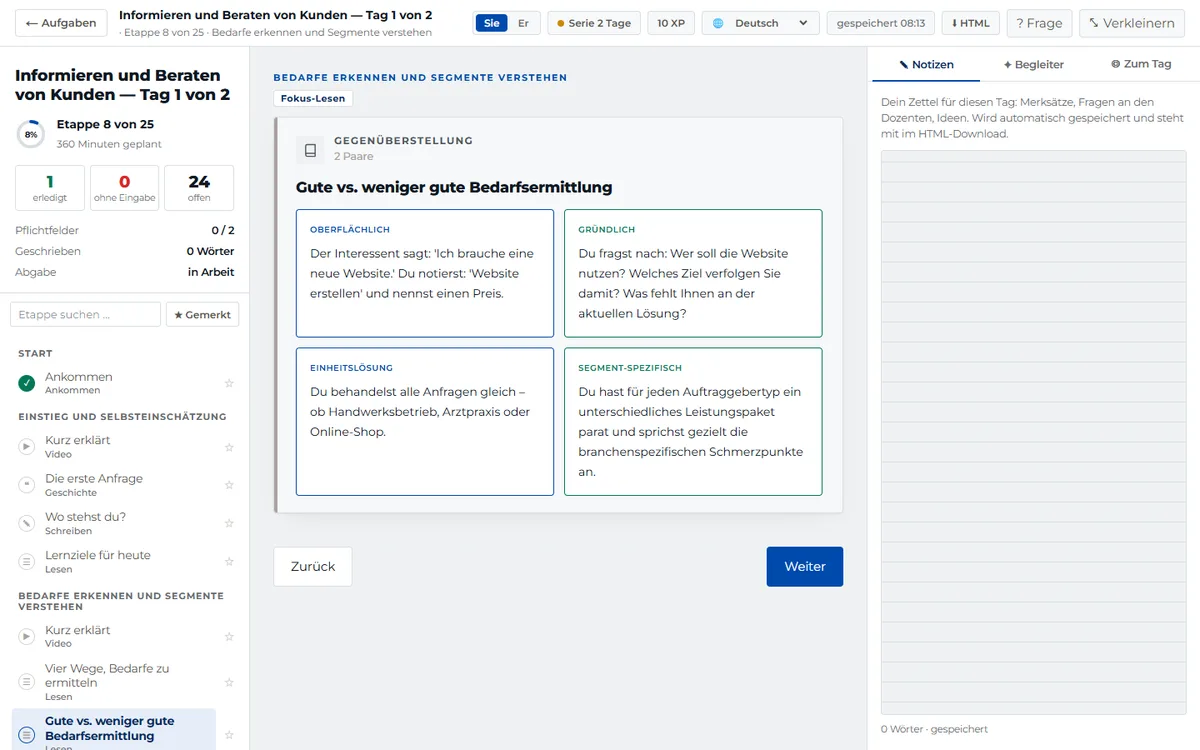Click pencil icon of Wo stehst du?
Viewport: 1200px width, 750px height.
(27, 523)
